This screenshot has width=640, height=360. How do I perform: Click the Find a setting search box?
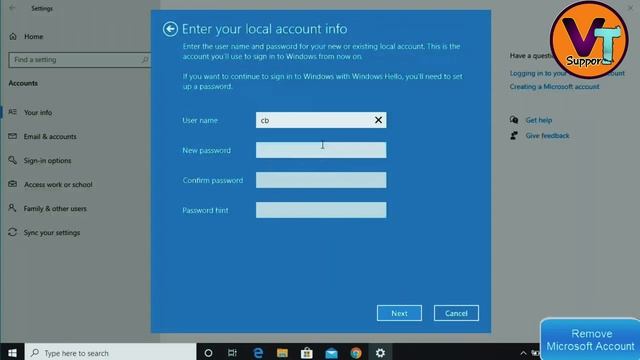click(x=80, y=60)
